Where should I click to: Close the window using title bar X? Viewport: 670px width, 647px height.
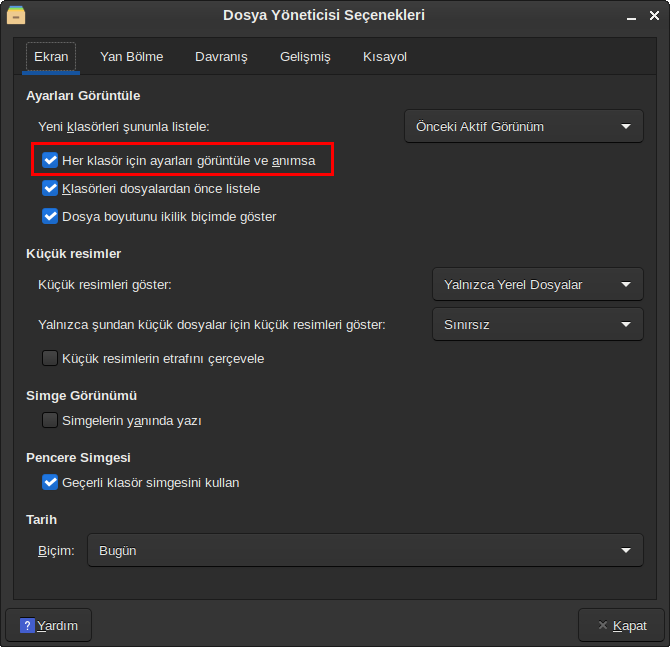tap(653, 16)
